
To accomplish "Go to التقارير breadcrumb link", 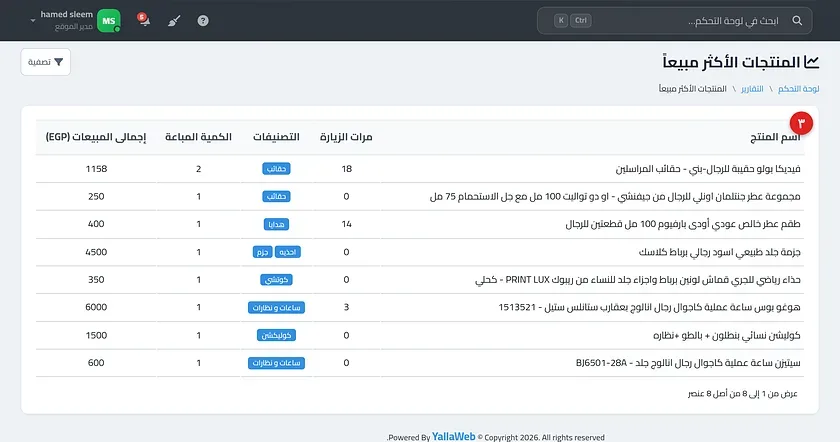I will pos(752,89).
